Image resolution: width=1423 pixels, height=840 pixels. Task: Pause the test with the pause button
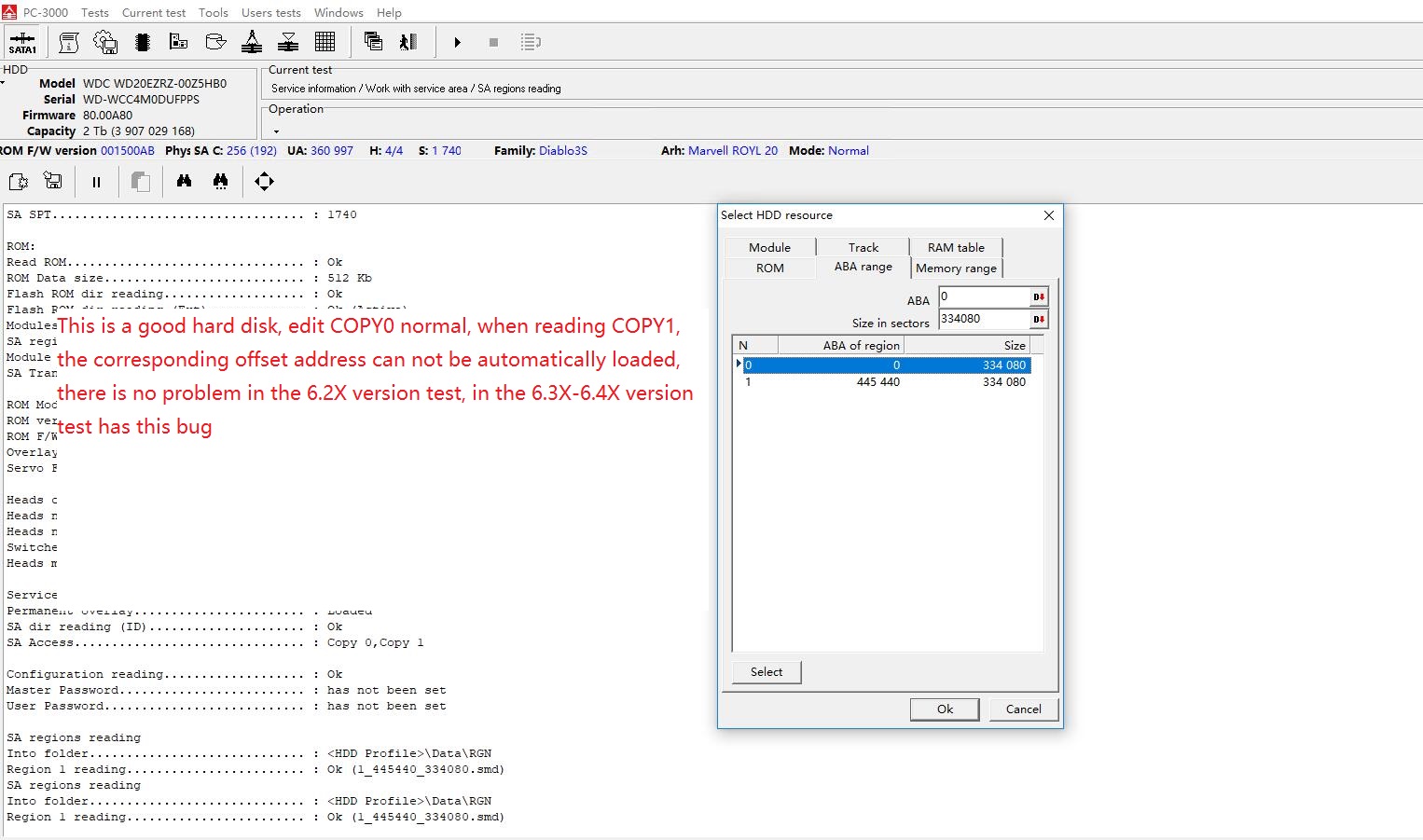click(96, 182)
